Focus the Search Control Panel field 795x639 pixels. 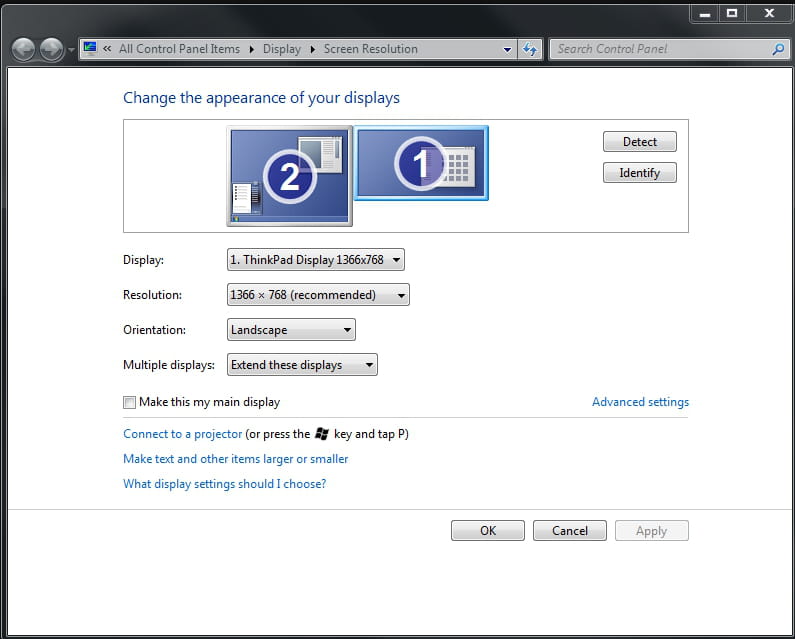pos(660,49)
